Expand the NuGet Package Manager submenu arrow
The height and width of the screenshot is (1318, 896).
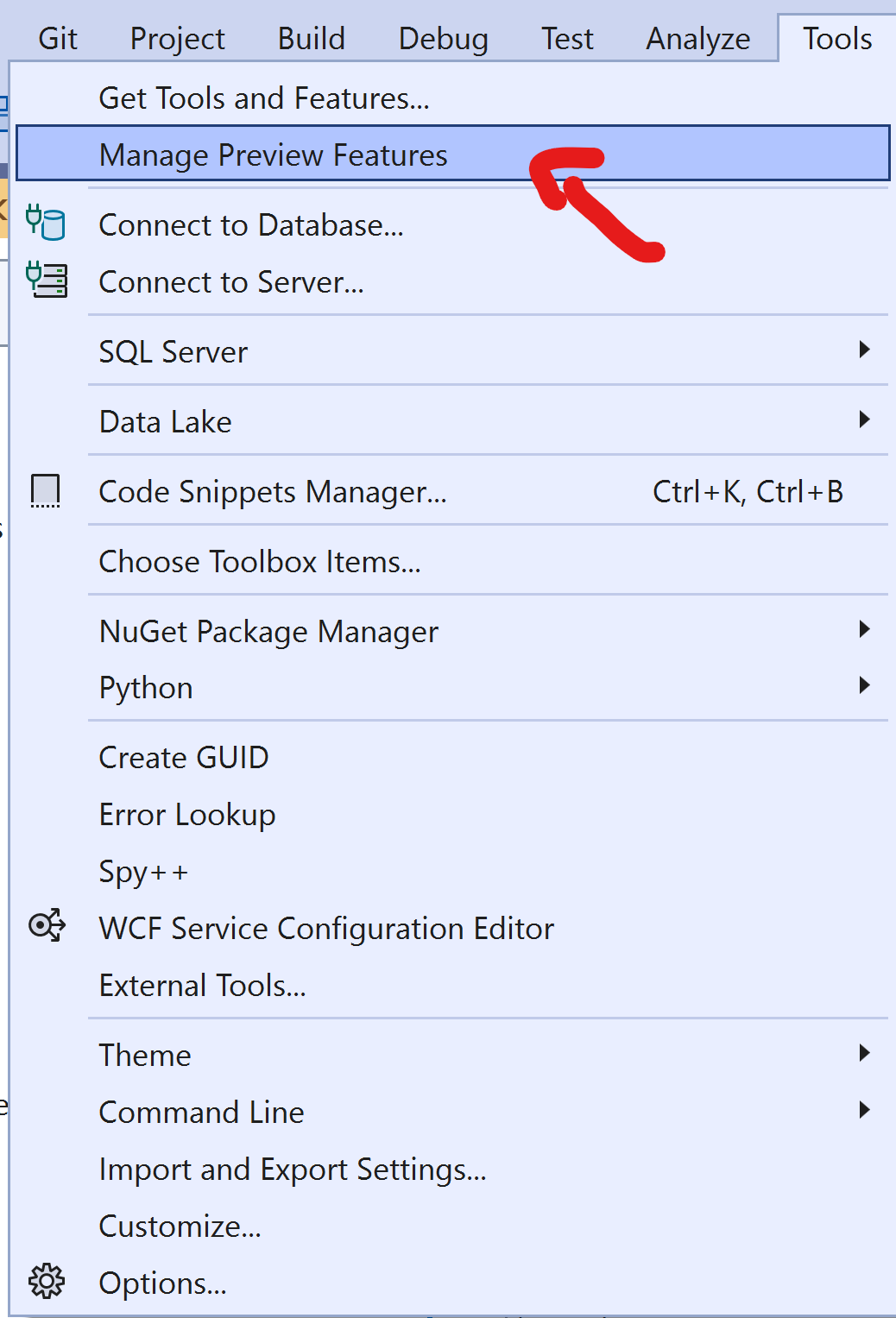pyautogui.click(x=864, y=629)
